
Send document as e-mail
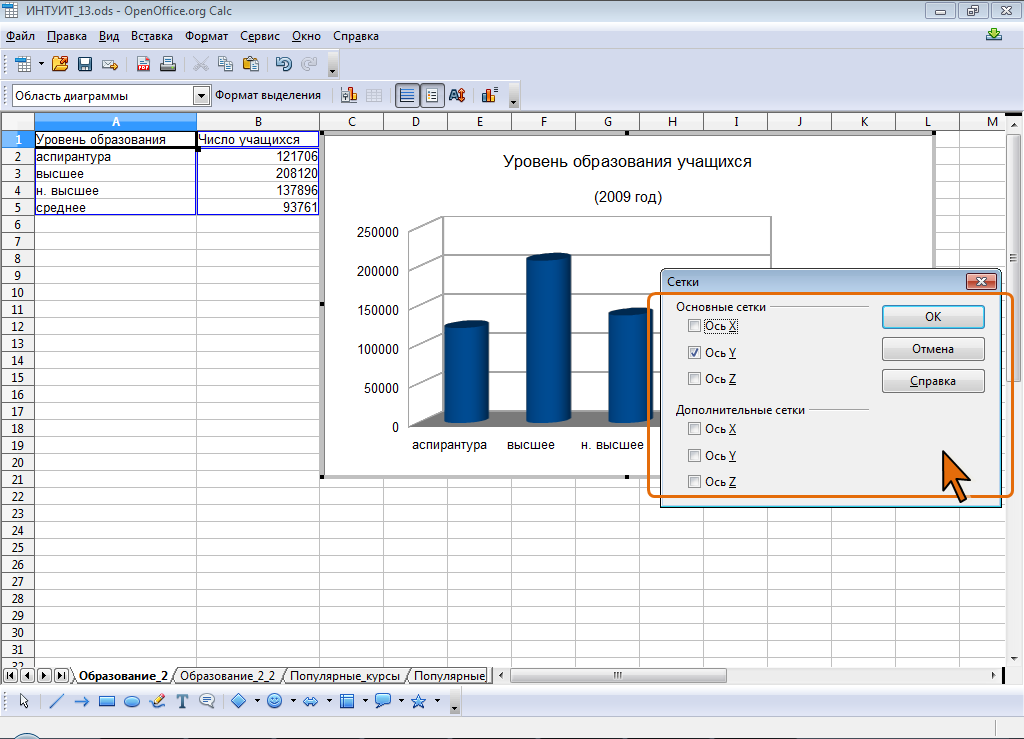[x=110, y=64]
